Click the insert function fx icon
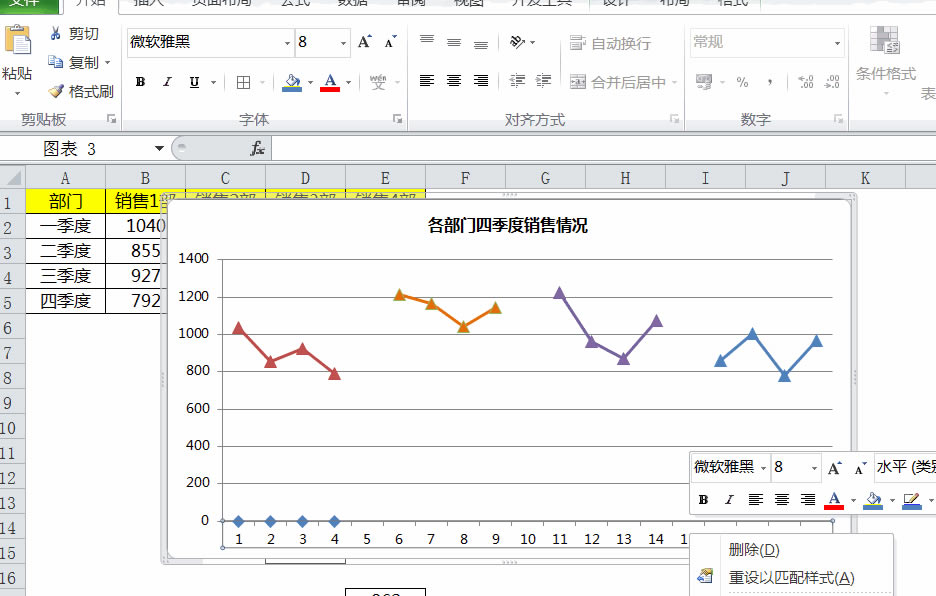Screen dimensions: 936x596 coord(257,148)
